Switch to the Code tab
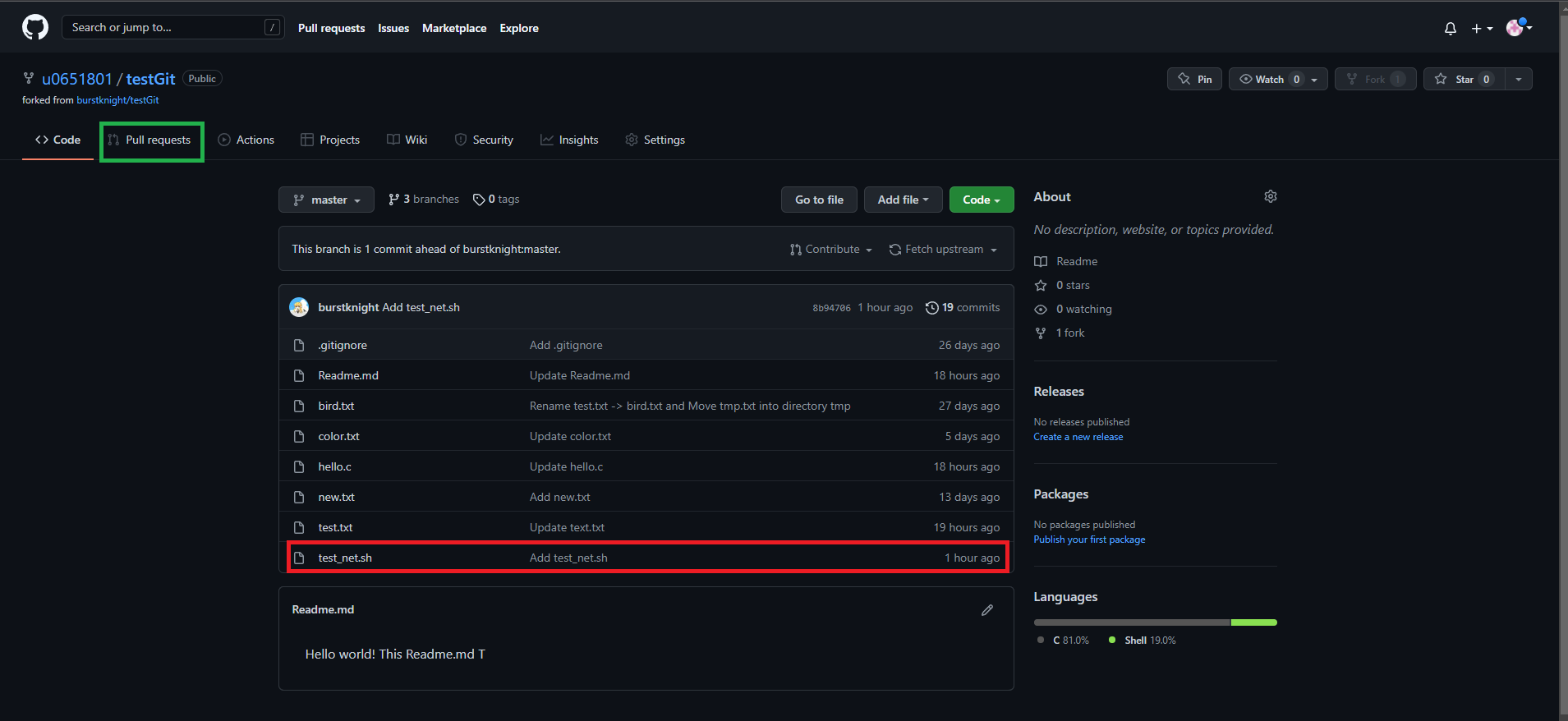Viewport: 1568px width, 721px height. point(57,140)
